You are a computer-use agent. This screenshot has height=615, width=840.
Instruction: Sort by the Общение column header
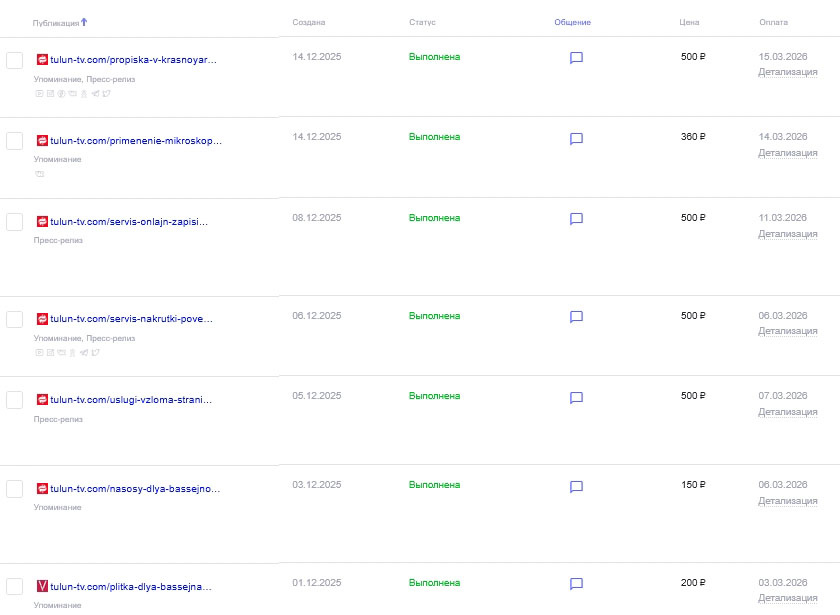pos(572,22)
